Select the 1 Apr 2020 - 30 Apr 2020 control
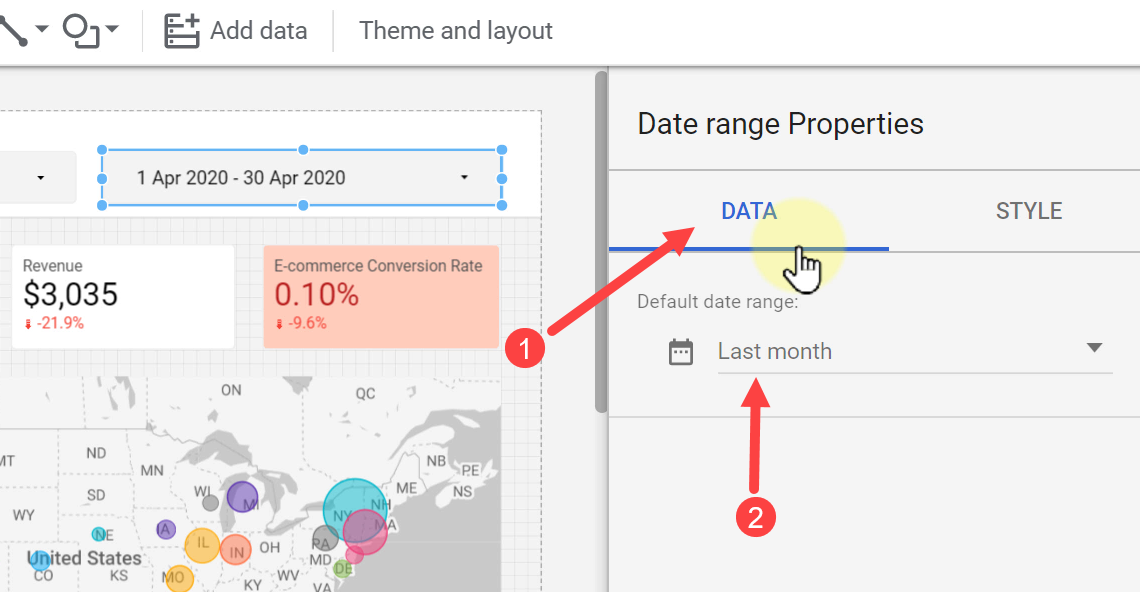Image resolution: width=1140 pixels, height=592 pixels. click(302, 177)
